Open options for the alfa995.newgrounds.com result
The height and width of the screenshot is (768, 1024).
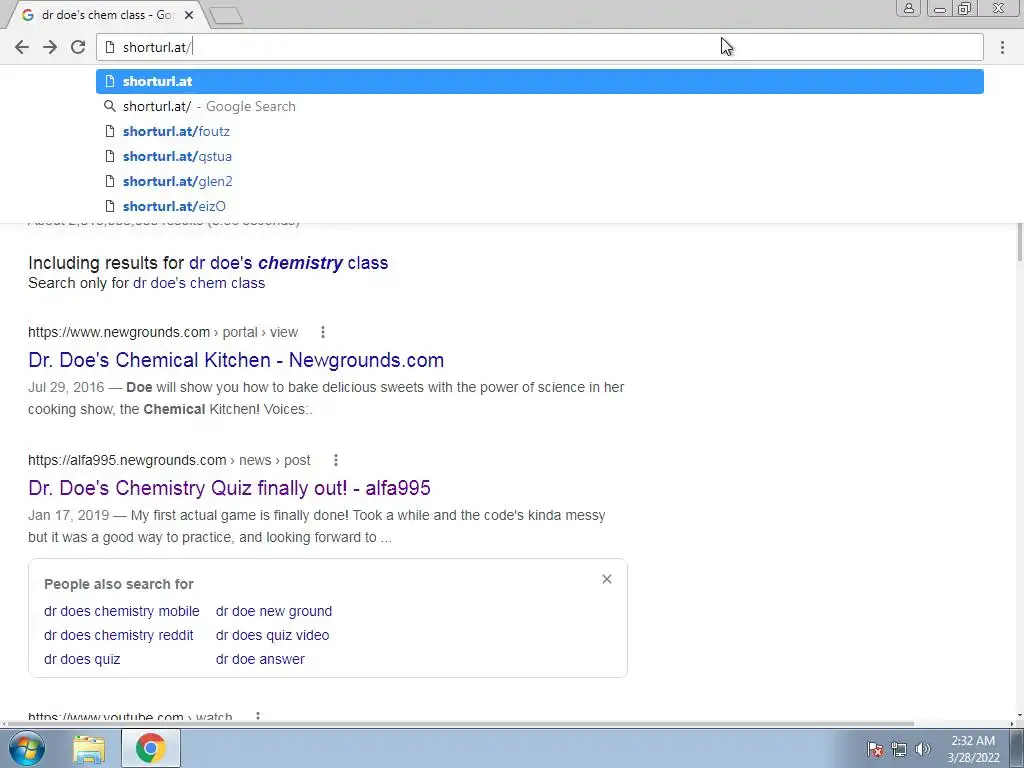336,460
